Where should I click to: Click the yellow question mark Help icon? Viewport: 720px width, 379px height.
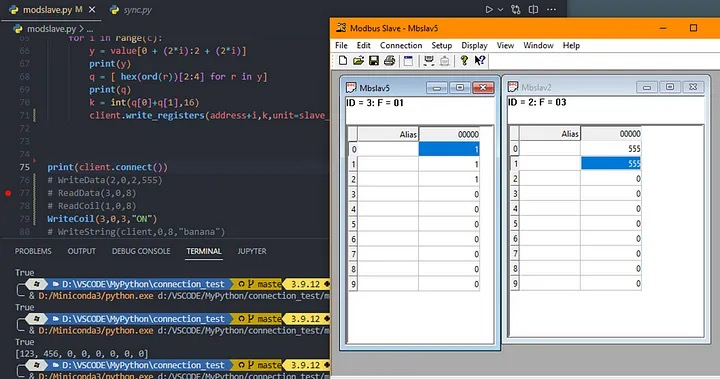[x=464, y=61]
